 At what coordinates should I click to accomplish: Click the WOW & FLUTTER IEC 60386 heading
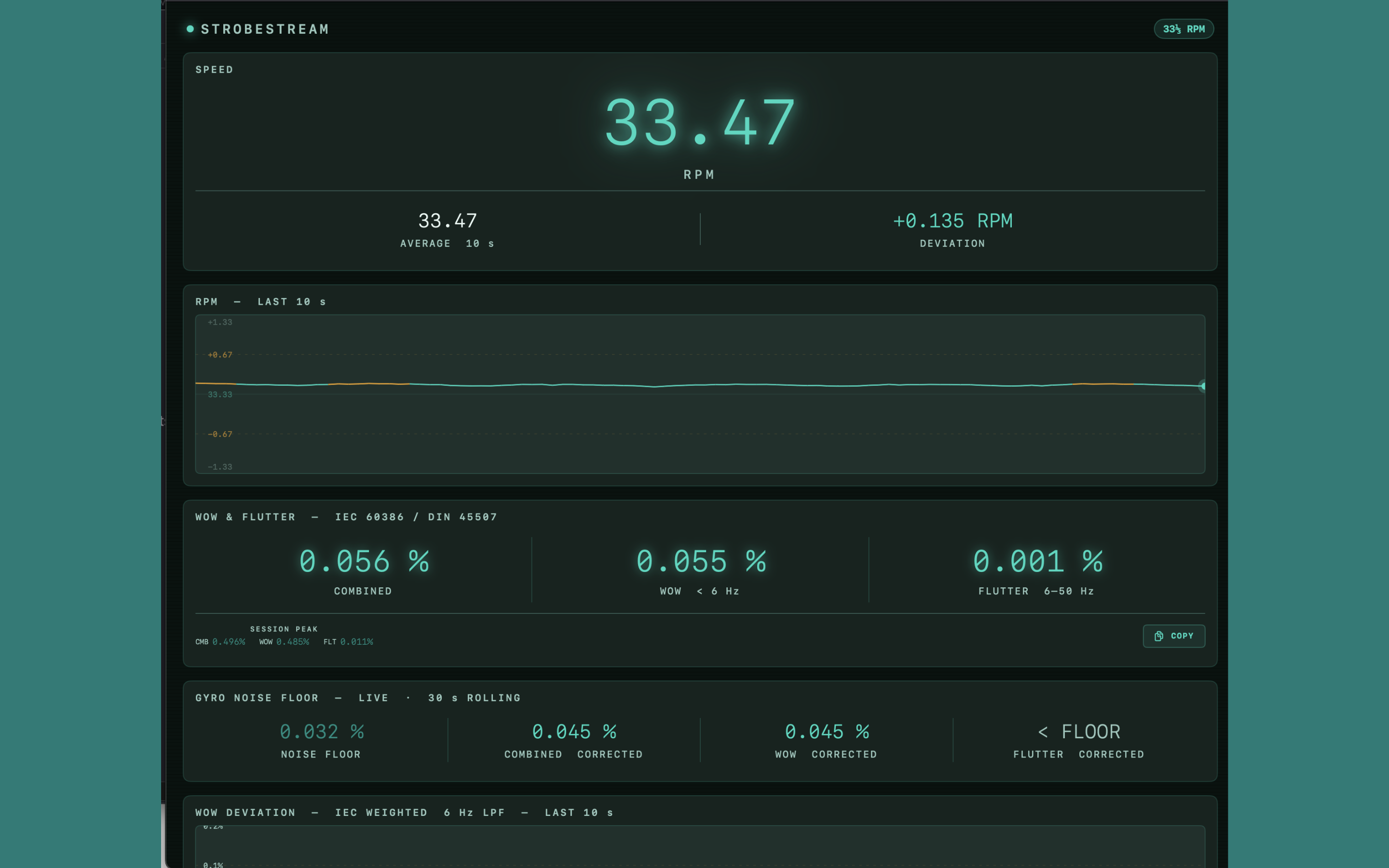pyautogui.click(x=347, y=517)
